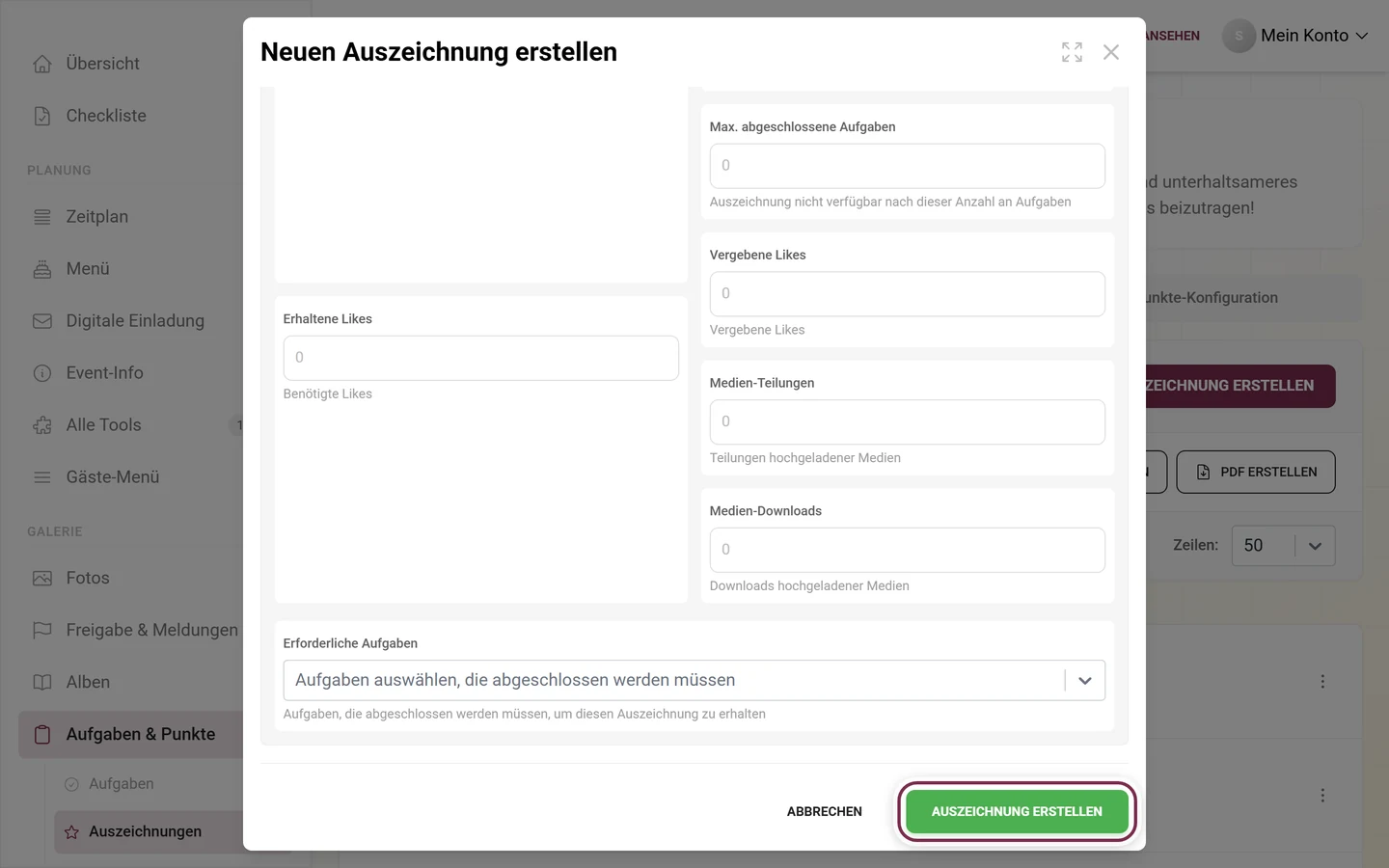
Task: Expand the Erforderliche Aufgaben dropdown arrow
Action: [1085, 681]
